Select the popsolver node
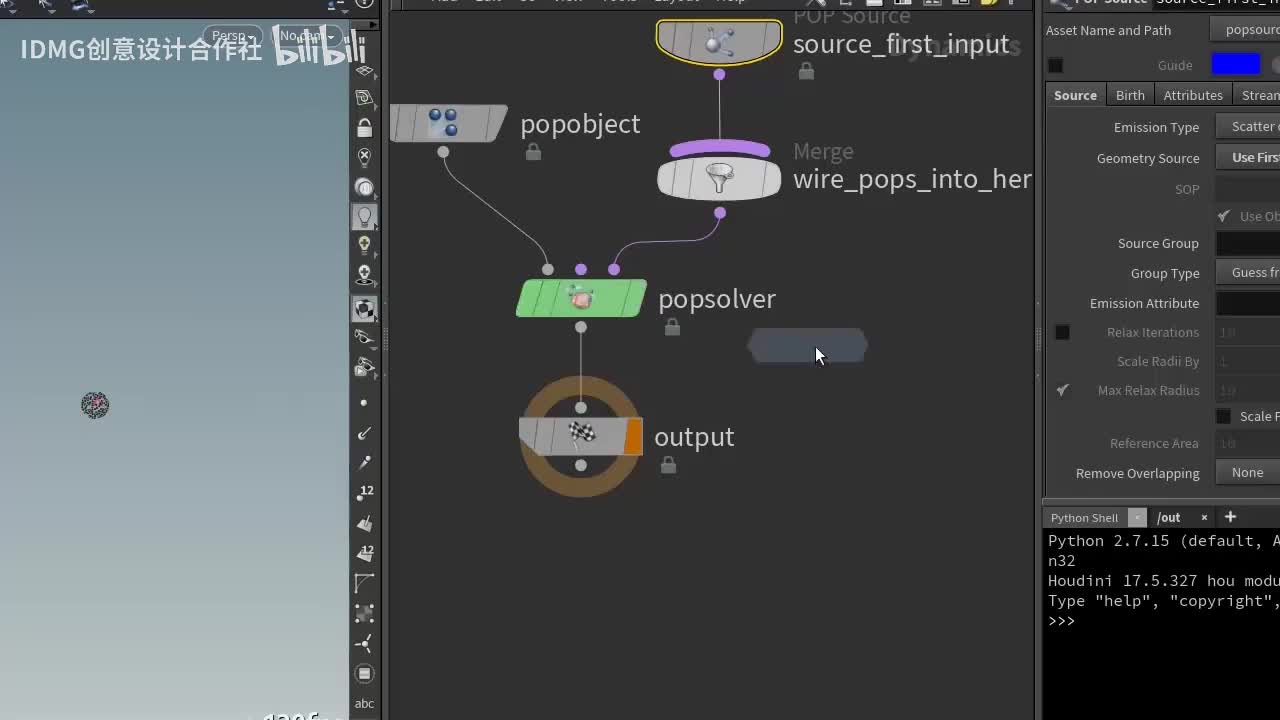The width and height of the screenshot is (1280, 720). [x=581, y=298]
